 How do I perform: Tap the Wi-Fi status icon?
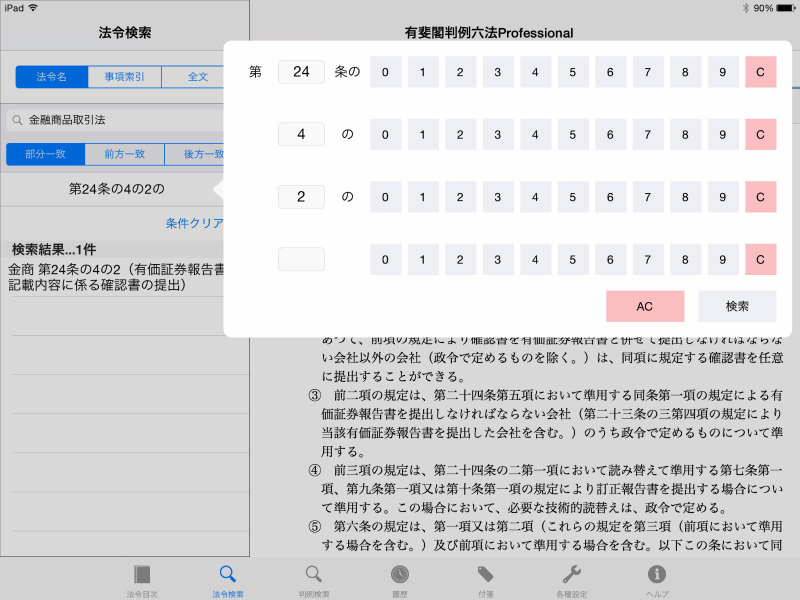pos(33,8)
